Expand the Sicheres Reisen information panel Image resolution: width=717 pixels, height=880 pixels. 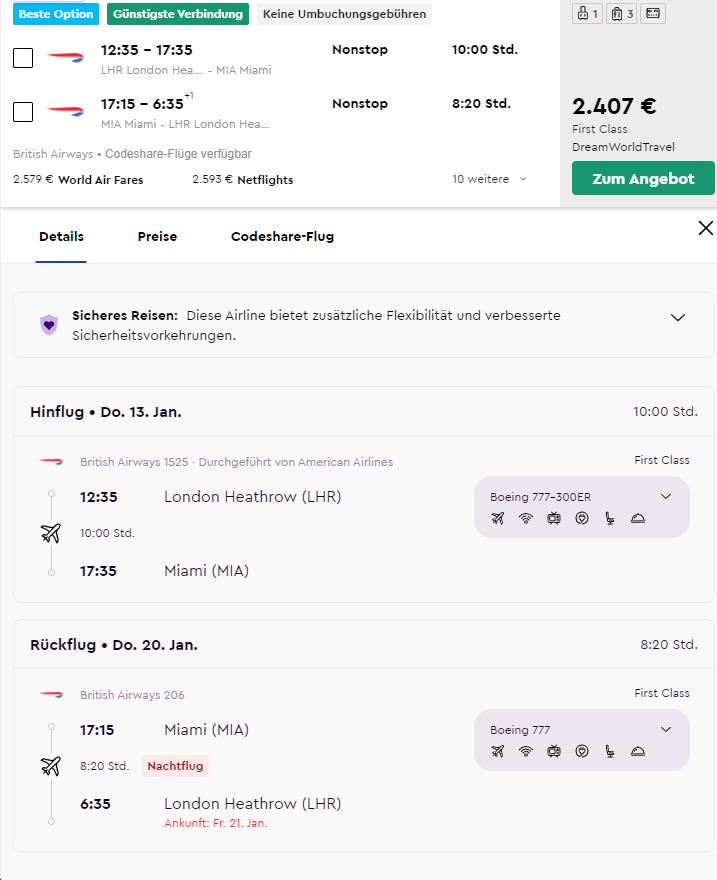tap(678, 318)
